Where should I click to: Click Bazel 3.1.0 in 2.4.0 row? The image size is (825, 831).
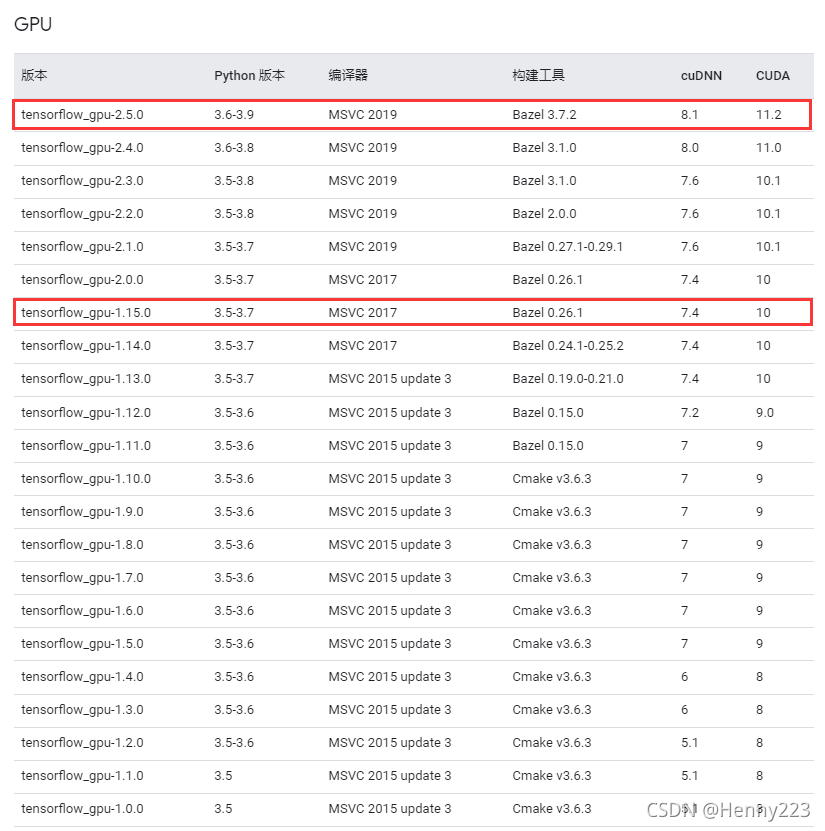(544, 148)
